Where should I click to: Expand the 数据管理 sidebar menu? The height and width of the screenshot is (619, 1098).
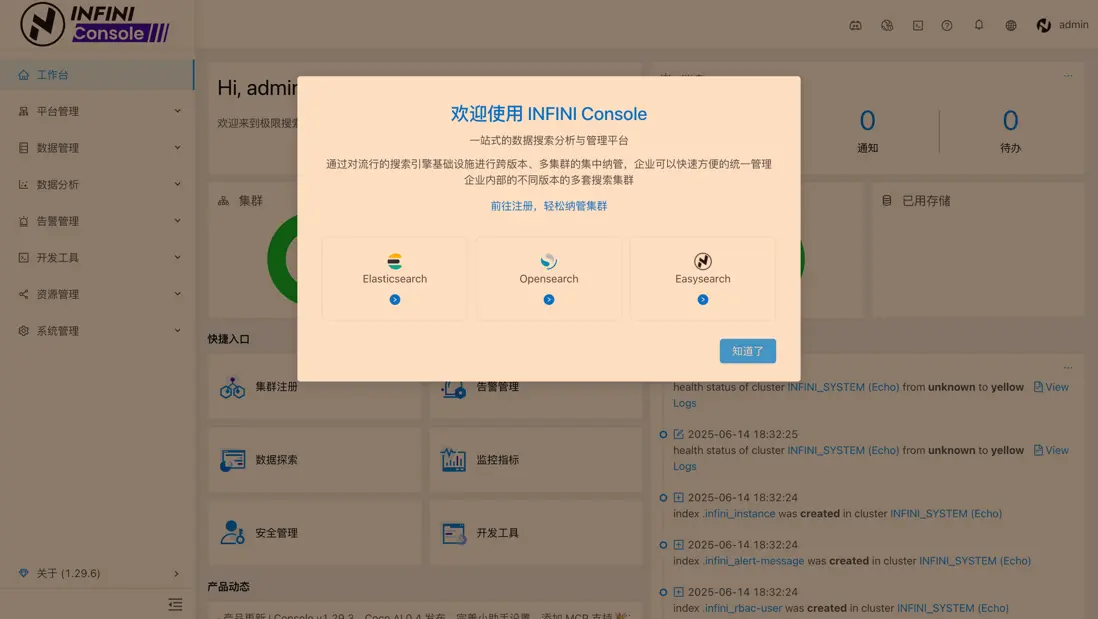[97, 148]
